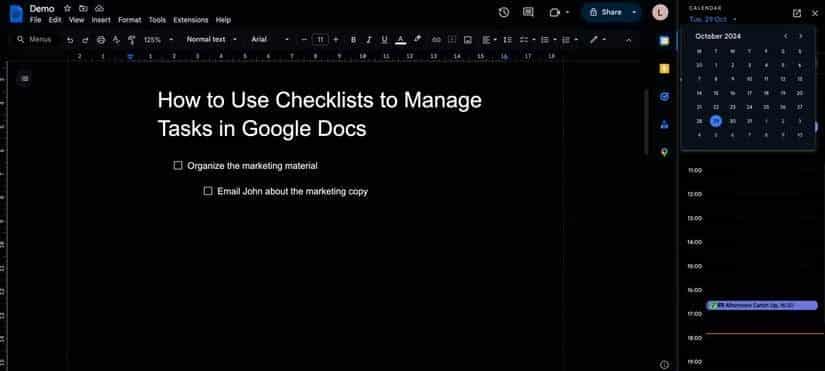Change zoom level from 125%
Image resolution: width=825 pixels, height=371 pixels.
(158, 39)
